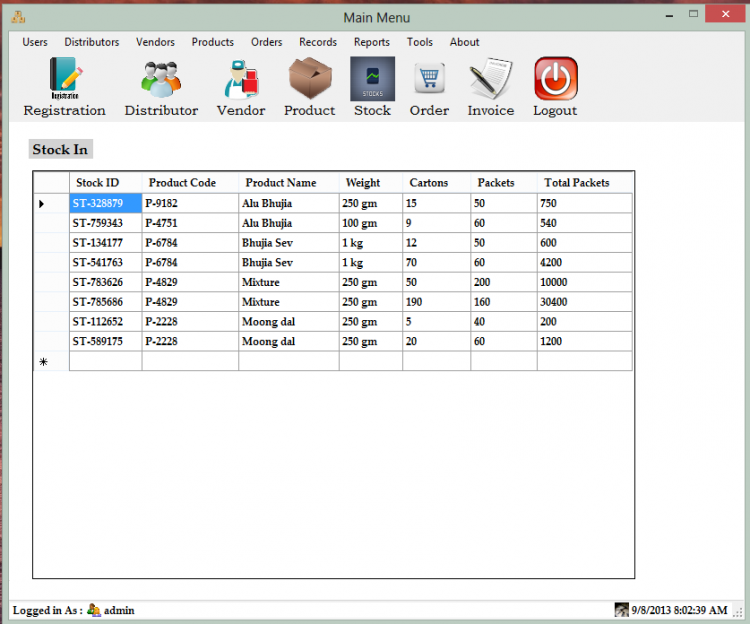
Task: Open the Tools menu
Action: pos(420,42)
